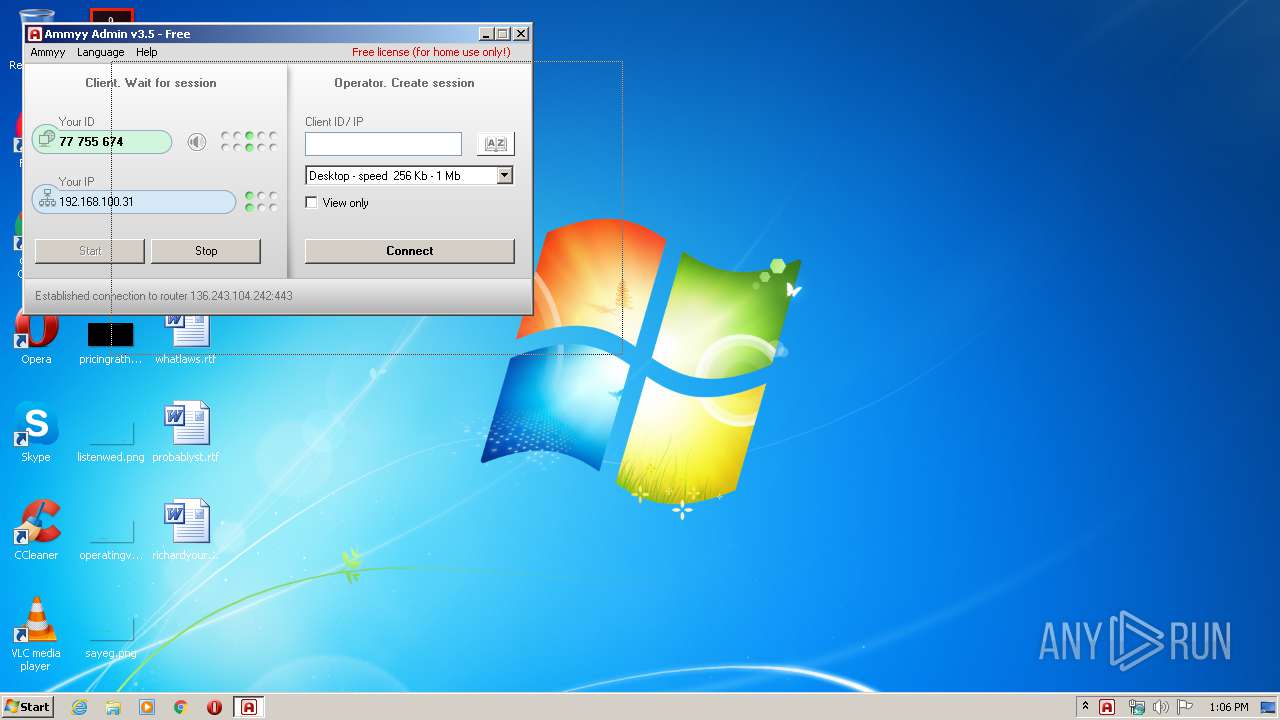Image resolution: width=1280 pixels, height=720 pixels.
Task: Click the Stop button
Action: click(206, 251)
